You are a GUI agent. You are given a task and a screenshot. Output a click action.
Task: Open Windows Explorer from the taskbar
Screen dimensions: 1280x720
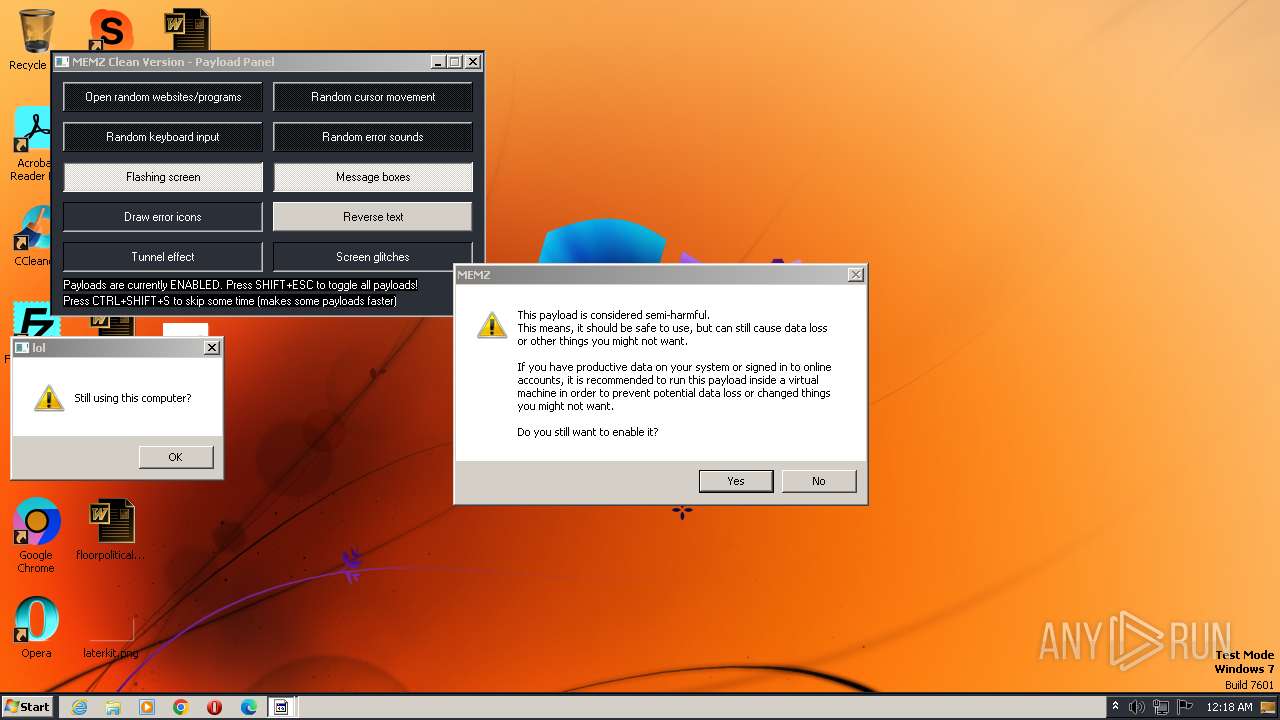[x=113, y=707]
